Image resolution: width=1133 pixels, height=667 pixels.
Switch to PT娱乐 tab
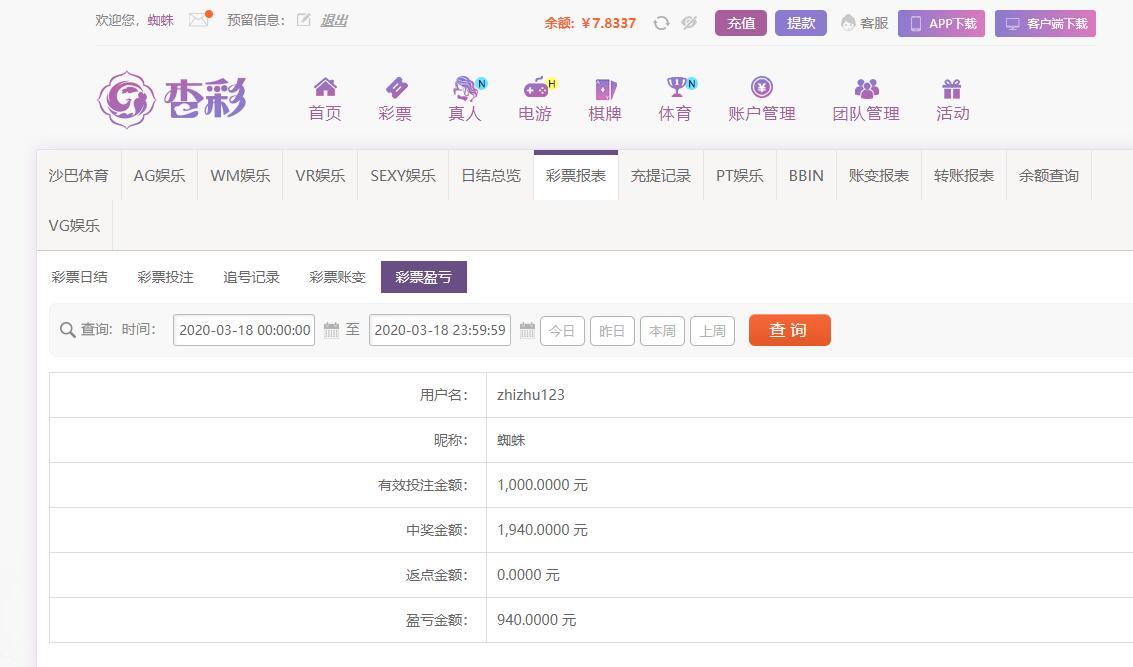point(740,176)
